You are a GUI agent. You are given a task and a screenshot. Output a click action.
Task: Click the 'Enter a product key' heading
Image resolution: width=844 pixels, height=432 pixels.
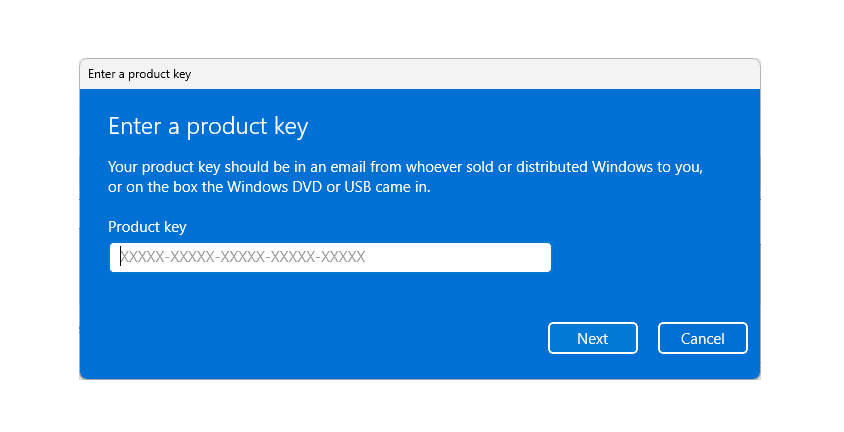[208, 127]
